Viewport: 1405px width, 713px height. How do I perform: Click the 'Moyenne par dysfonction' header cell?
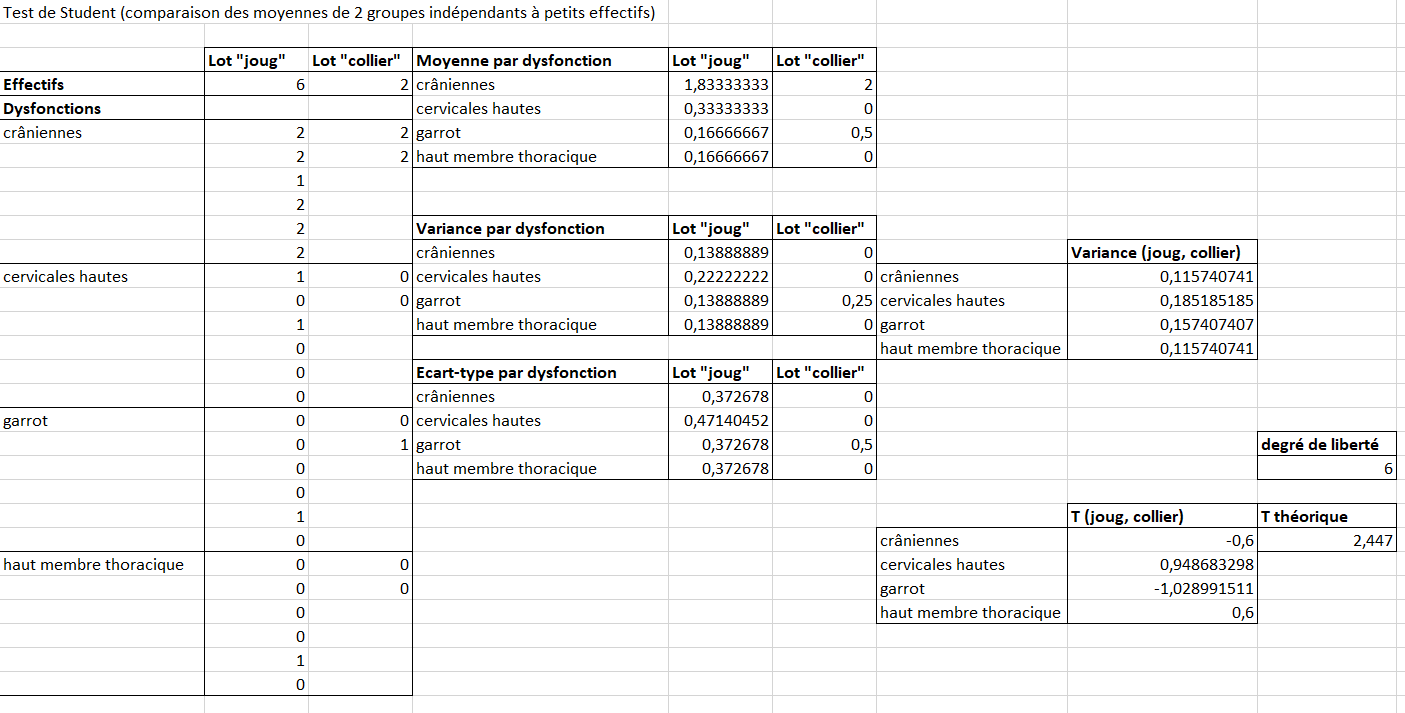(x=540, y=61)
